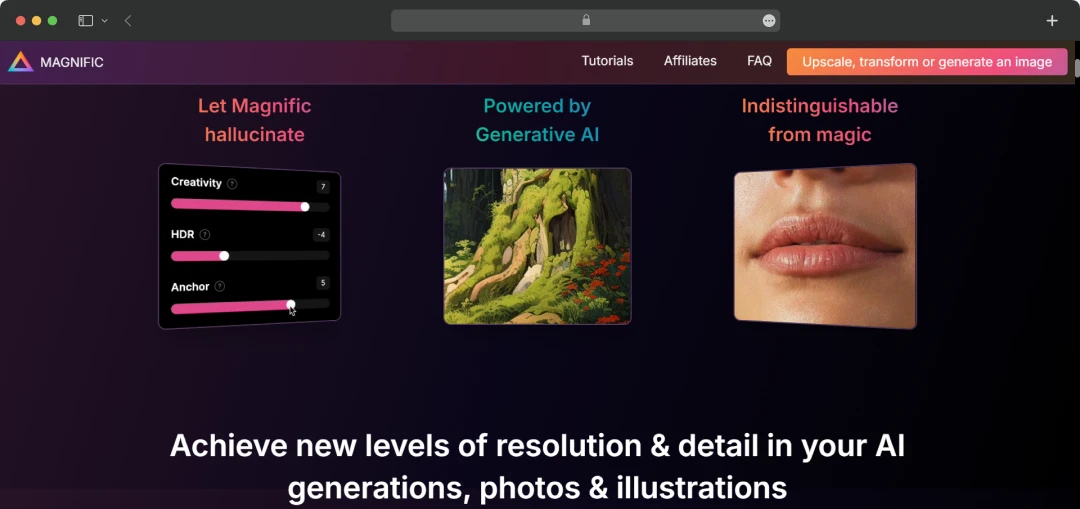Click the 'Let Magnific hallucinate' heading
Image resolution: width=1080 pixels, height=509 pixels.
click(x=255, y=120)
